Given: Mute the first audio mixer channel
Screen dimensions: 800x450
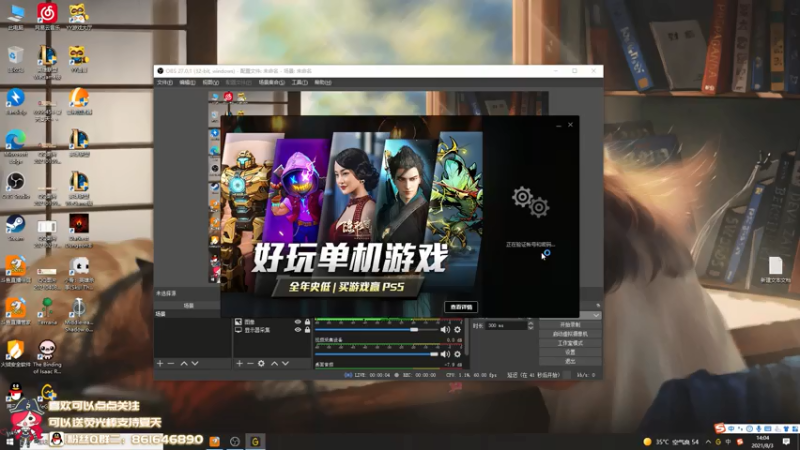Looking at the screenshot, I should coord(445,330).
